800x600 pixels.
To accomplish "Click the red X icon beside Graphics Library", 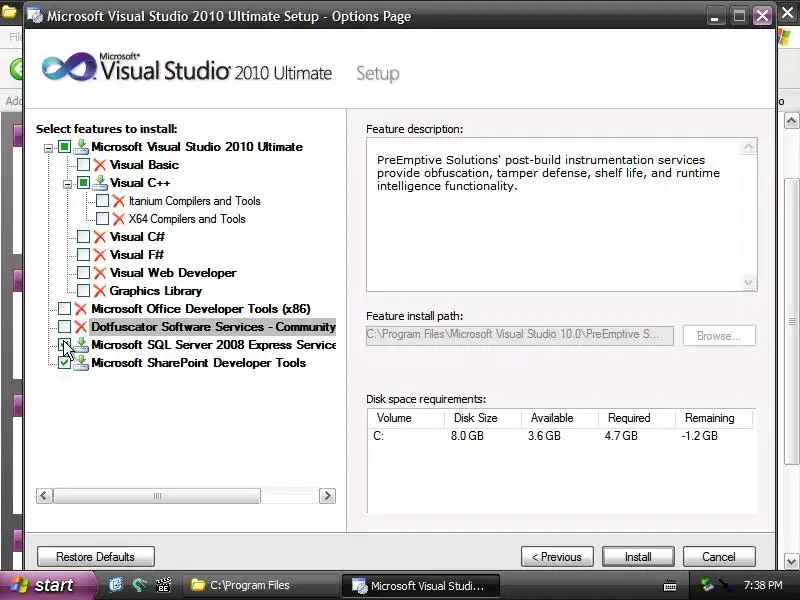I will click(x=100, y=291).
